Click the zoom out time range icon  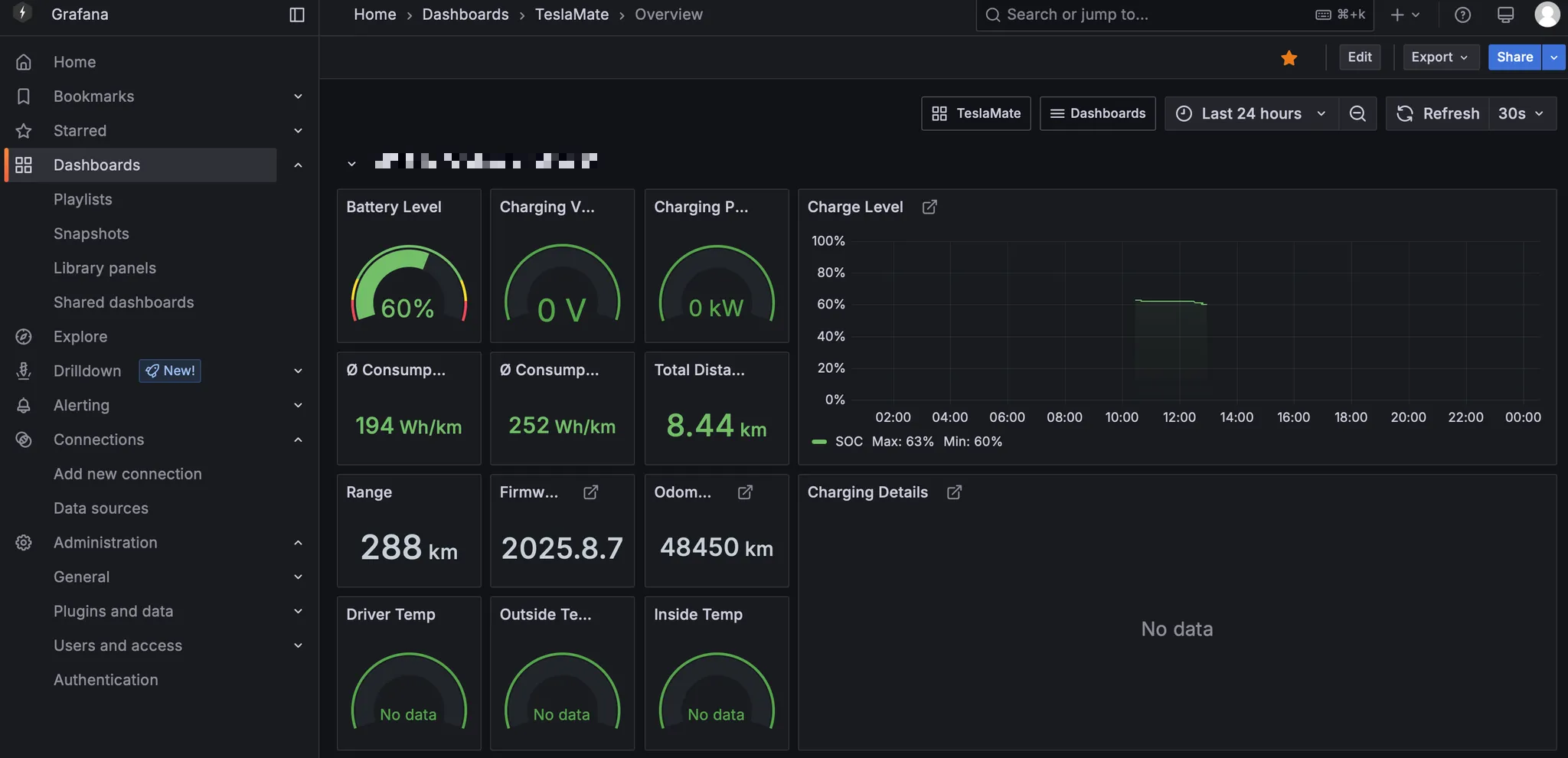tap(1357, 113)
